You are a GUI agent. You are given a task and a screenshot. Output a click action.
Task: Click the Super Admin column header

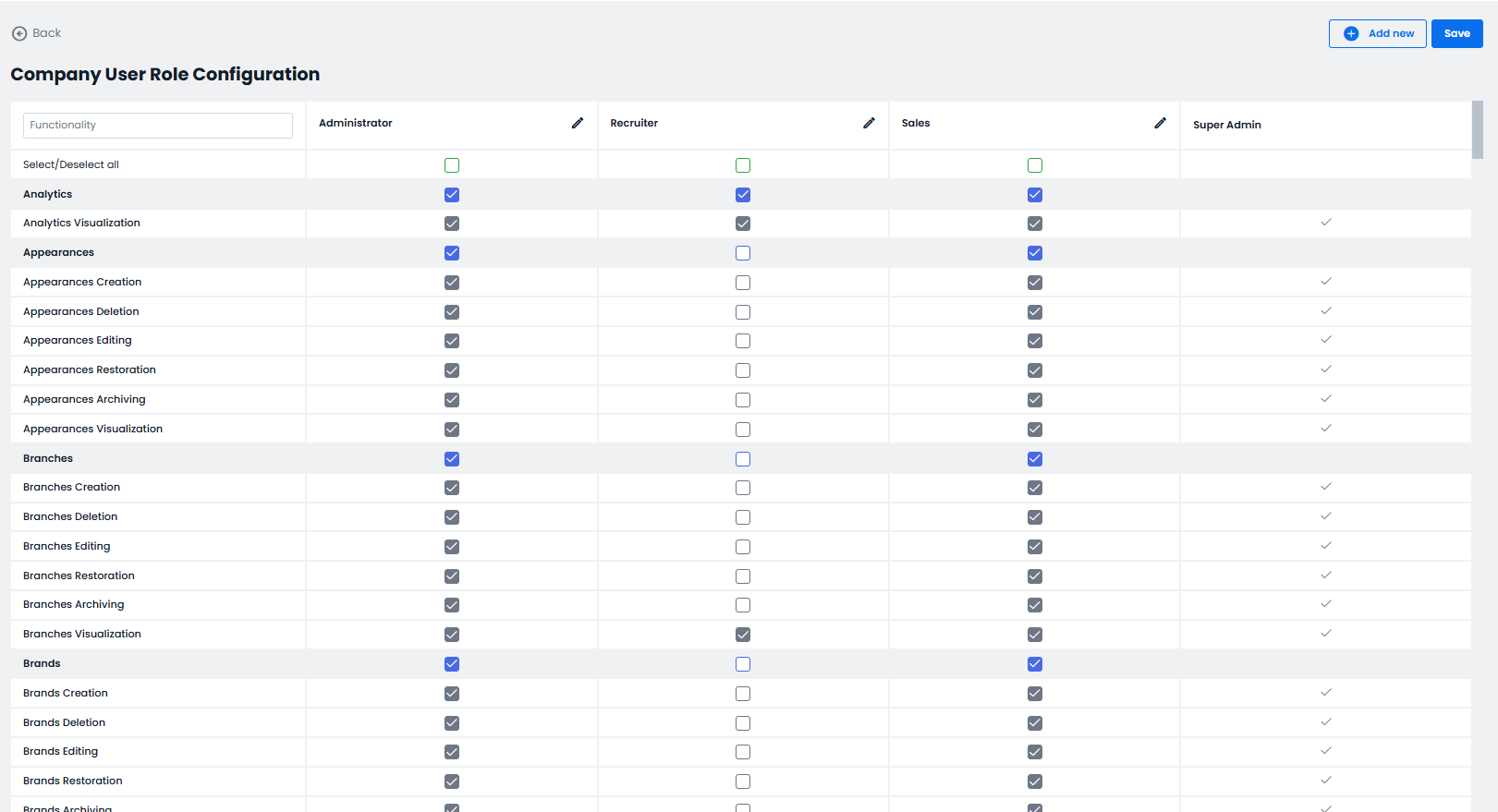coord(1227,125)
